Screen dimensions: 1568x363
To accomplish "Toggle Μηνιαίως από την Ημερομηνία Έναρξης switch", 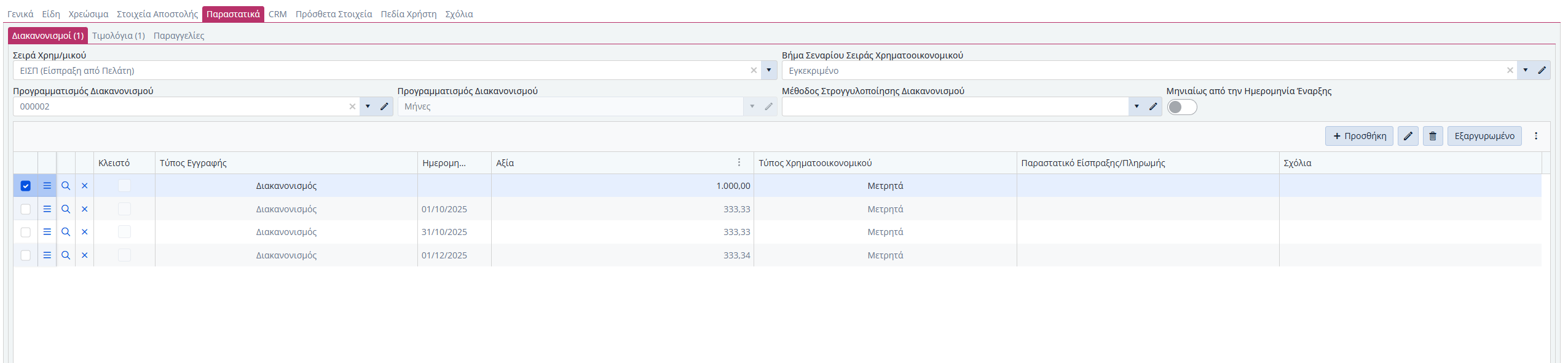I will [x=1181, y=107].
